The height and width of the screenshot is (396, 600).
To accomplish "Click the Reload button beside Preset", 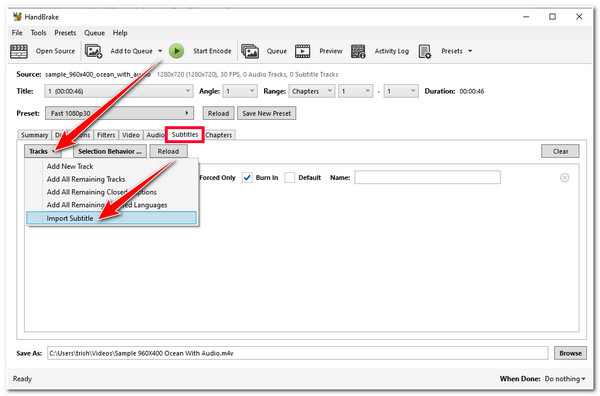I will [218, 113].
